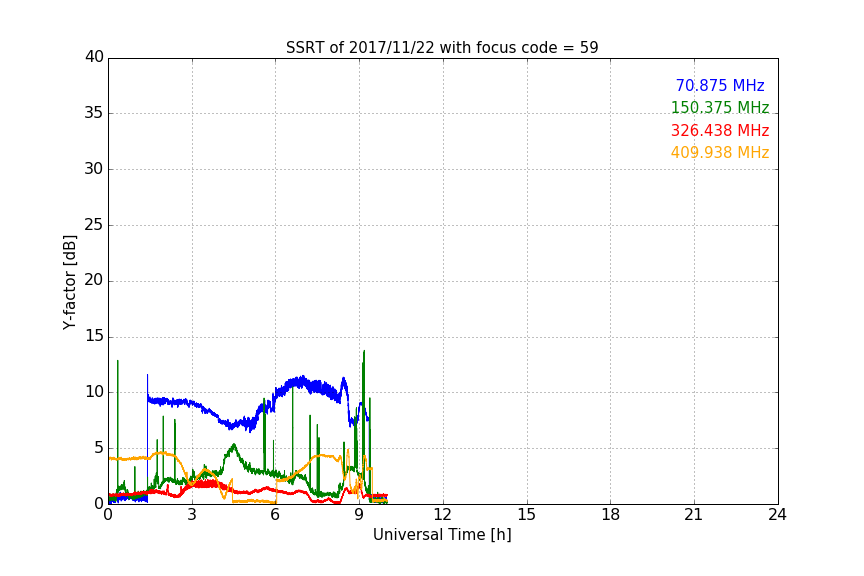Click the y-axis tick value 35
Screen dimensions: 864x576
click(94, 113)
